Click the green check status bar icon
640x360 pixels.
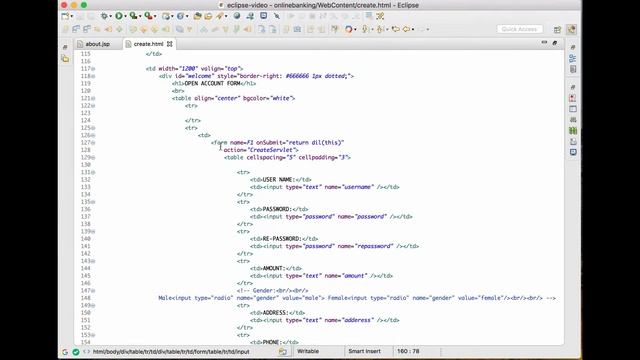click(x=76, y=351)
